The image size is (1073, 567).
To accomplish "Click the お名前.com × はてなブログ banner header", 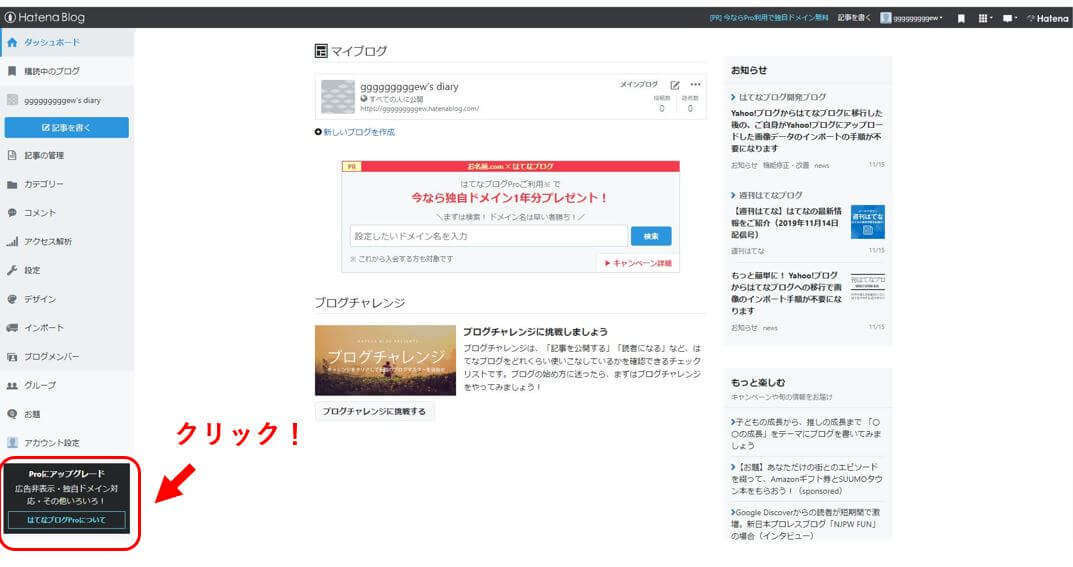I will [x=510, y=166].
